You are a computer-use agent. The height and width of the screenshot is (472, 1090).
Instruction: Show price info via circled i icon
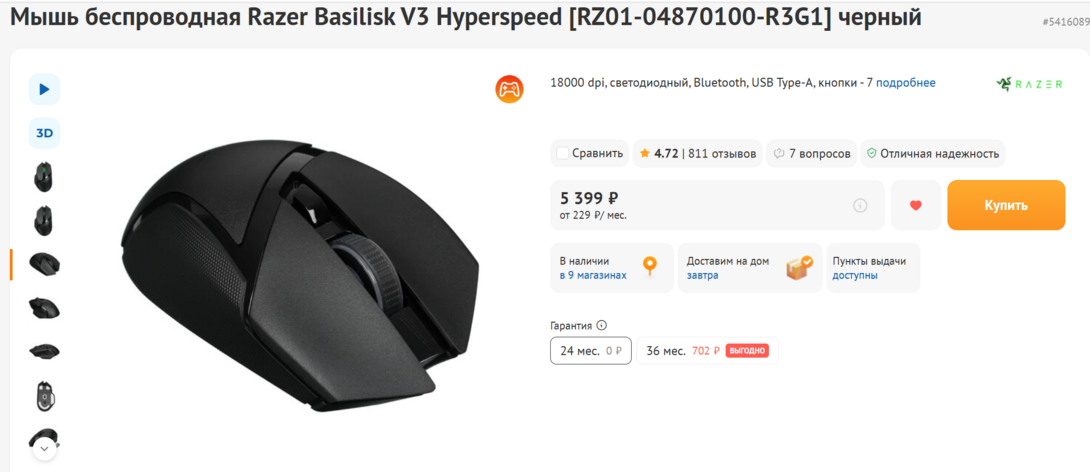coord(860,205)
